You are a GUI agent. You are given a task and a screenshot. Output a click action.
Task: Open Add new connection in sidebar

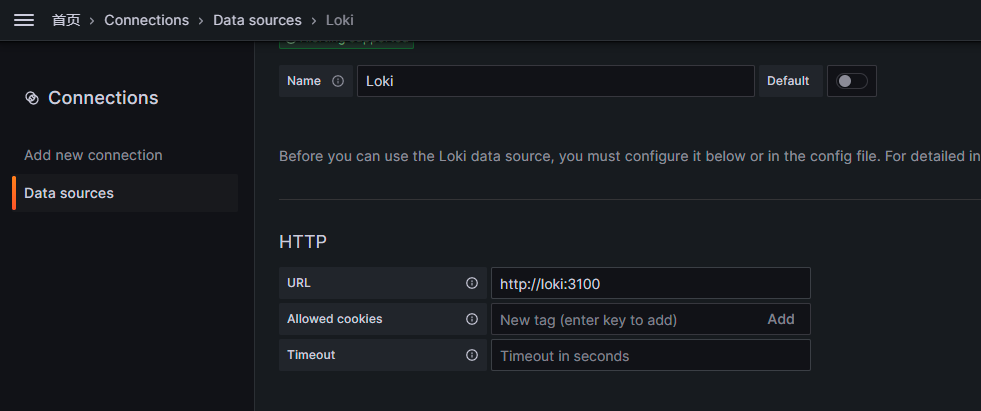coord(93,155)
